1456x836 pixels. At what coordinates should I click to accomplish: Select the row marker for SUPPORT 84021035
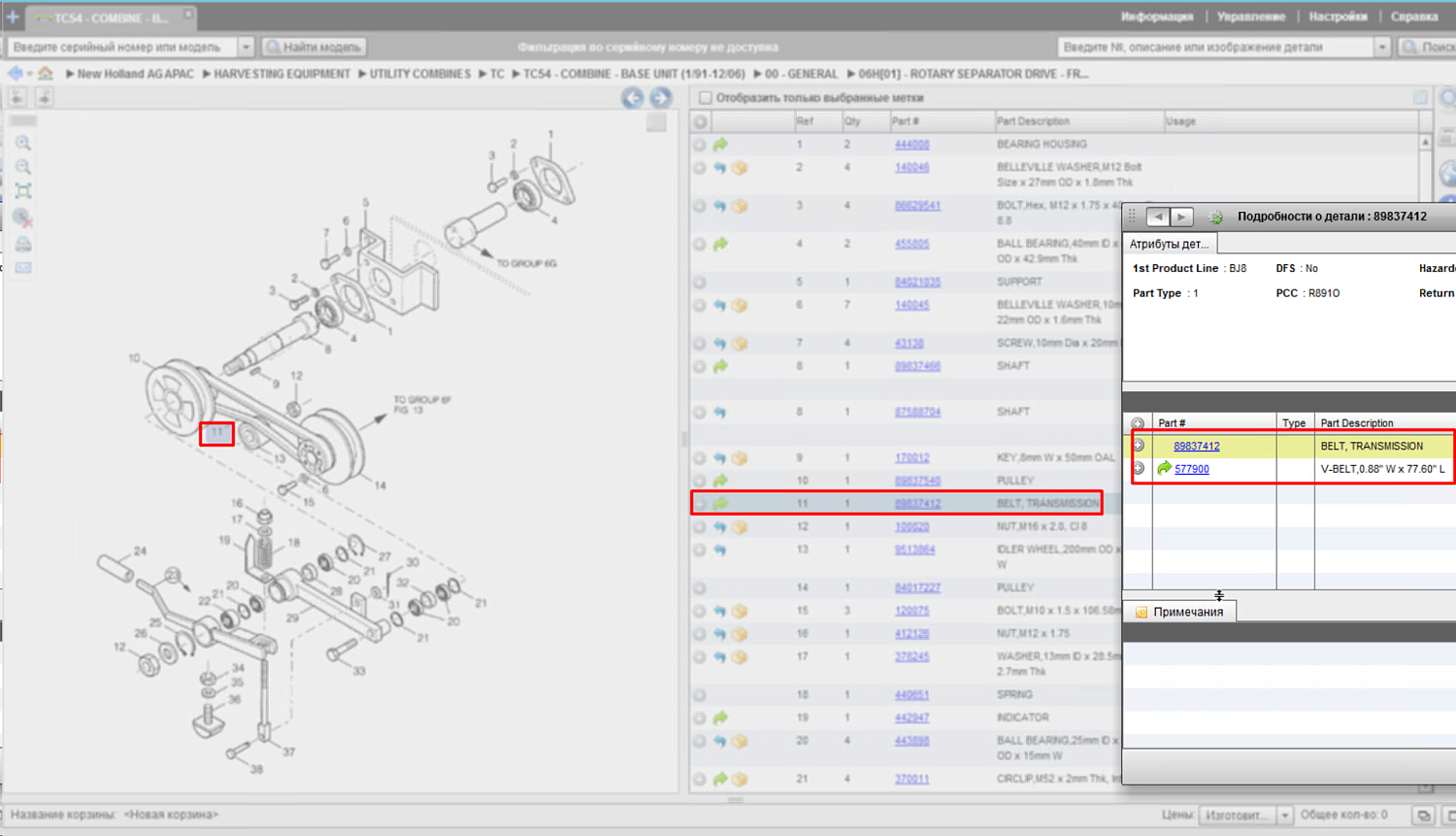(x=700, y=283)
